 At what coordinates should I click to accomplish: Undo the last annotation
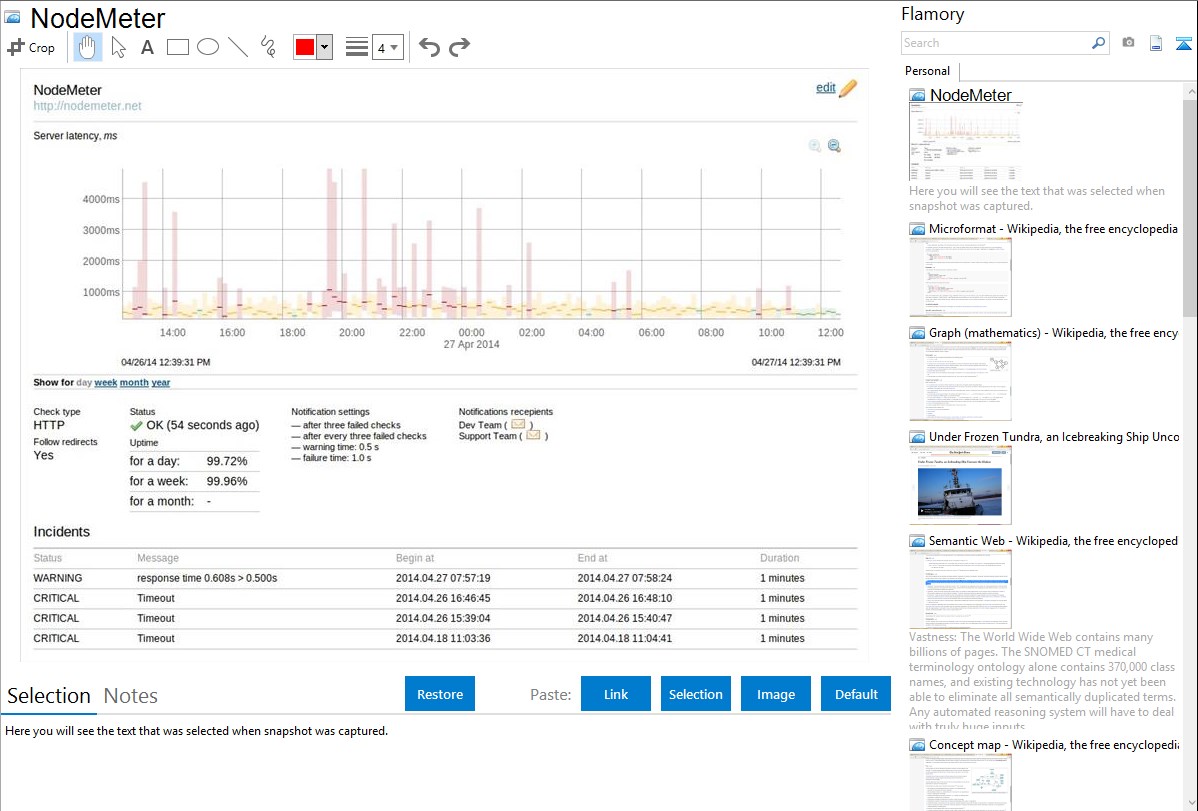click(429, 47)
